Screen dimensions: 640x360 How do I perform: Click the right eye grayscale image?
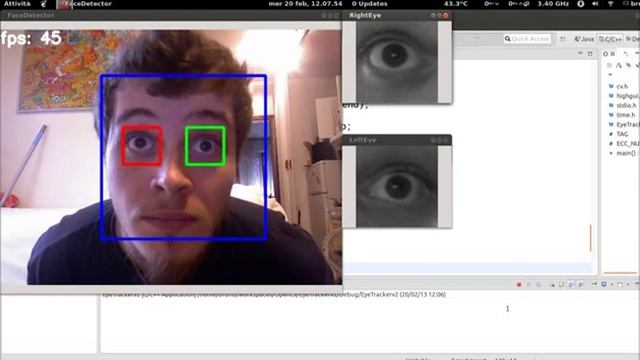pyautogui.click(x=397, y=62)
